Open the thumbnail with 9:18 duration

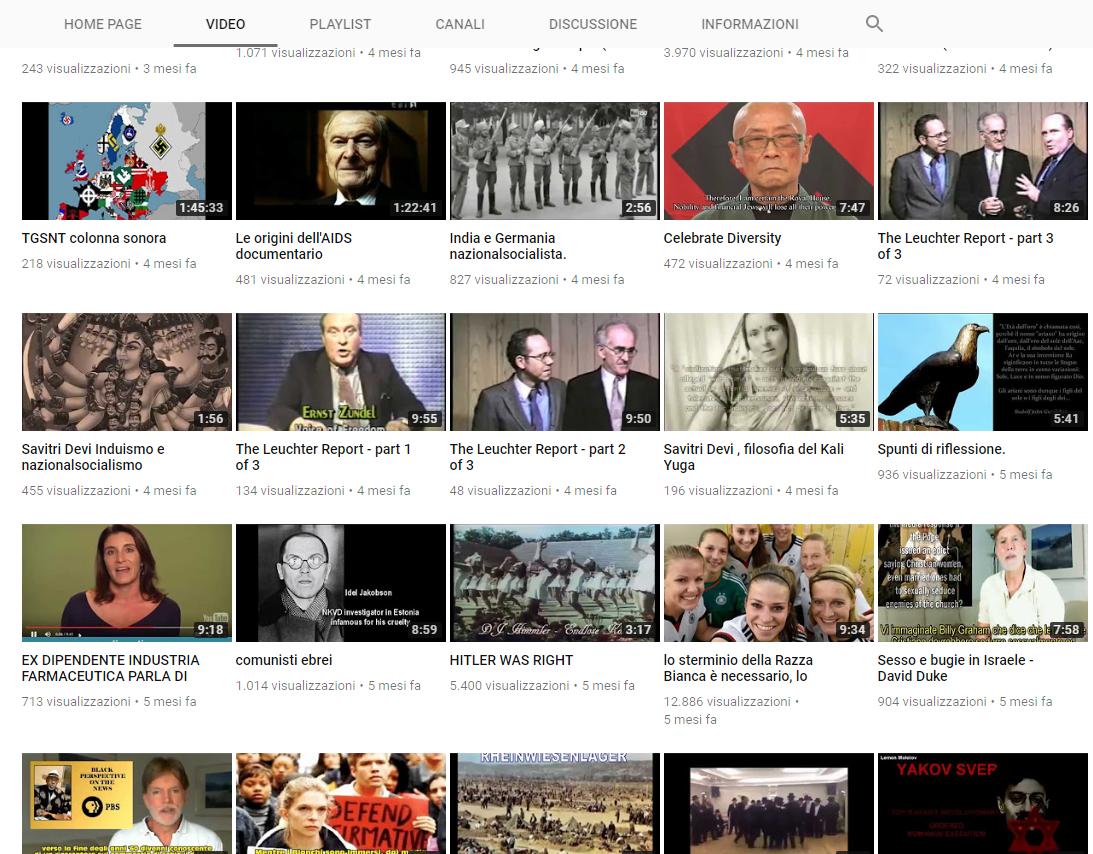[x=126, y=582]
